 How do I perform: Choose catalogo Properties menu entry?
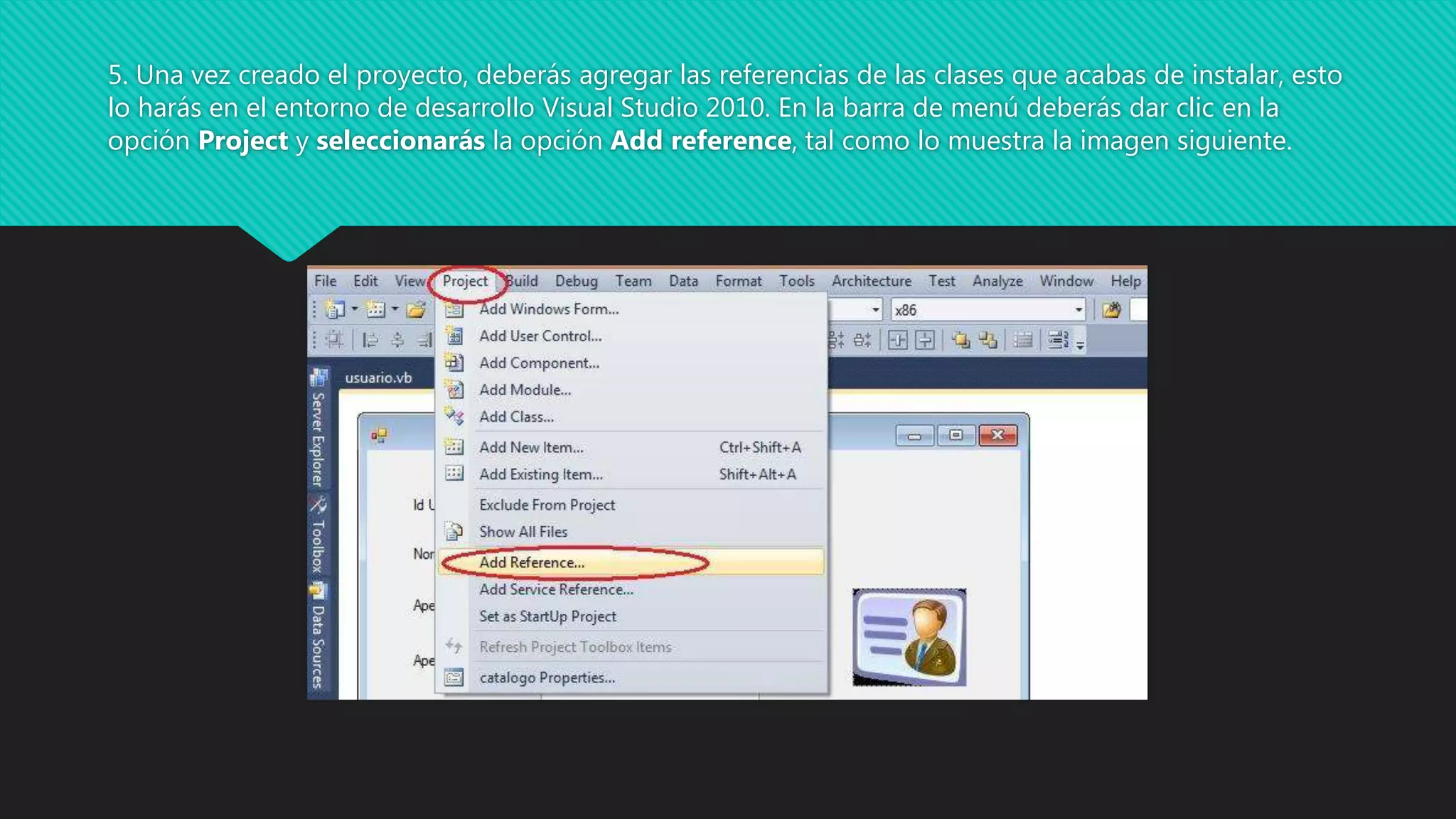click(631, 678)
